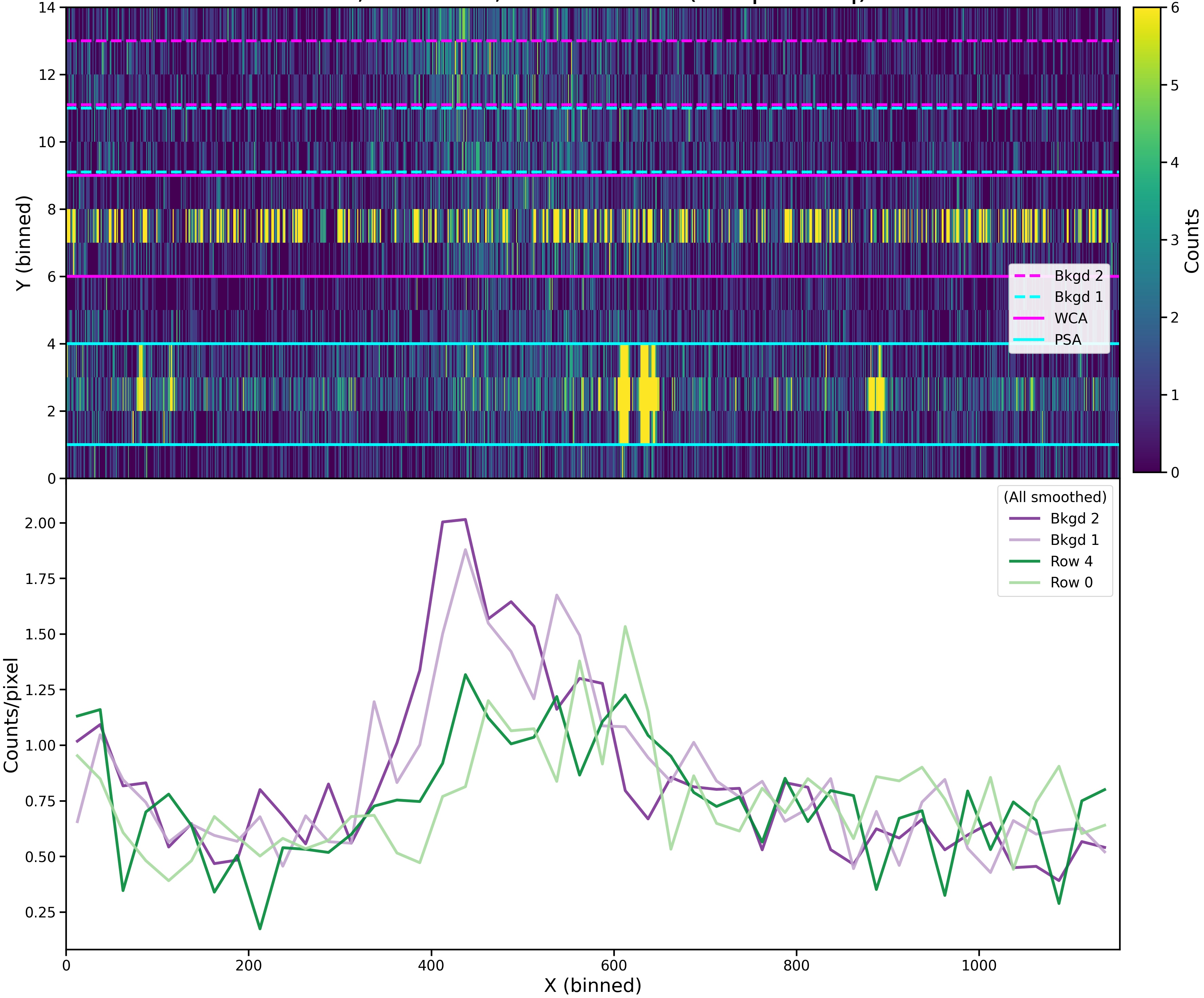The width and height of the screenshot is (1204, 998).
Task: Click the heatmap Y tick label '12'
Action: pyautogui.click(x=47, y=75)
